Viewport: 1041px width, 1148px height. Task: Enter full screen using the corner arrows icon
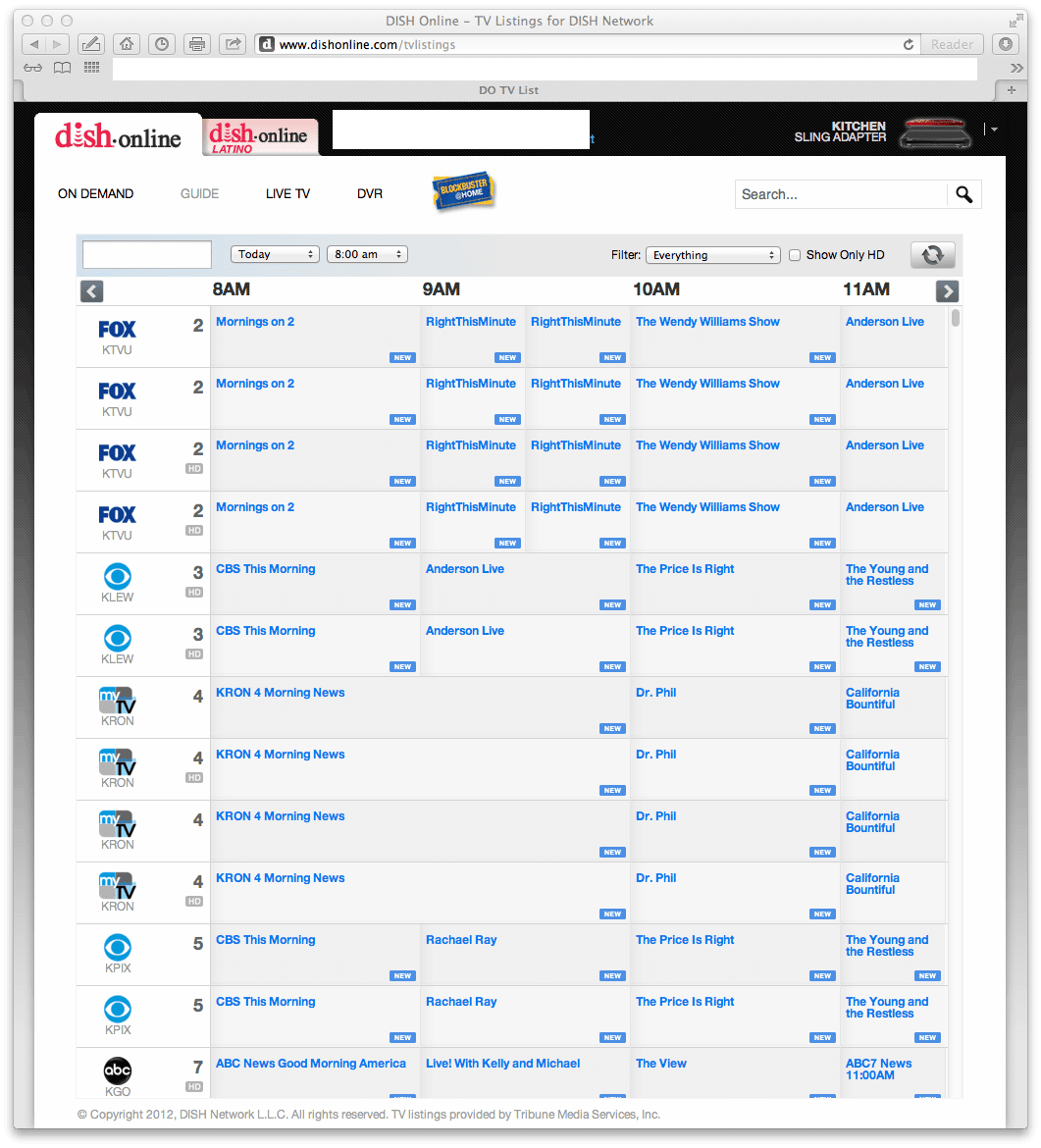click(x=1016, y=21)
